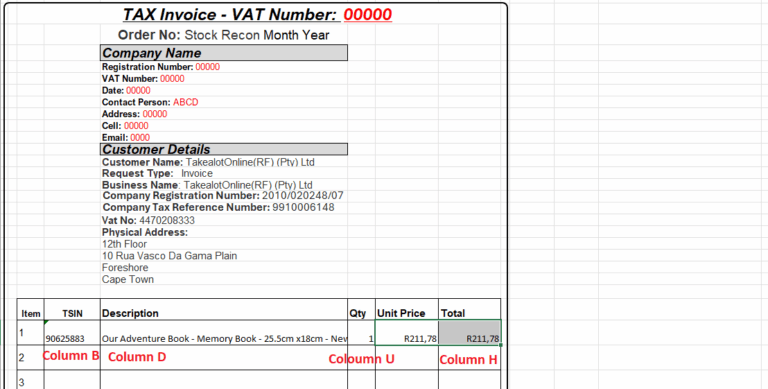Select the Total cell showing R211,78
Image resolution: width=768 pixels, height=389 pixels.
pyautogui.click(x=469, y=333)
